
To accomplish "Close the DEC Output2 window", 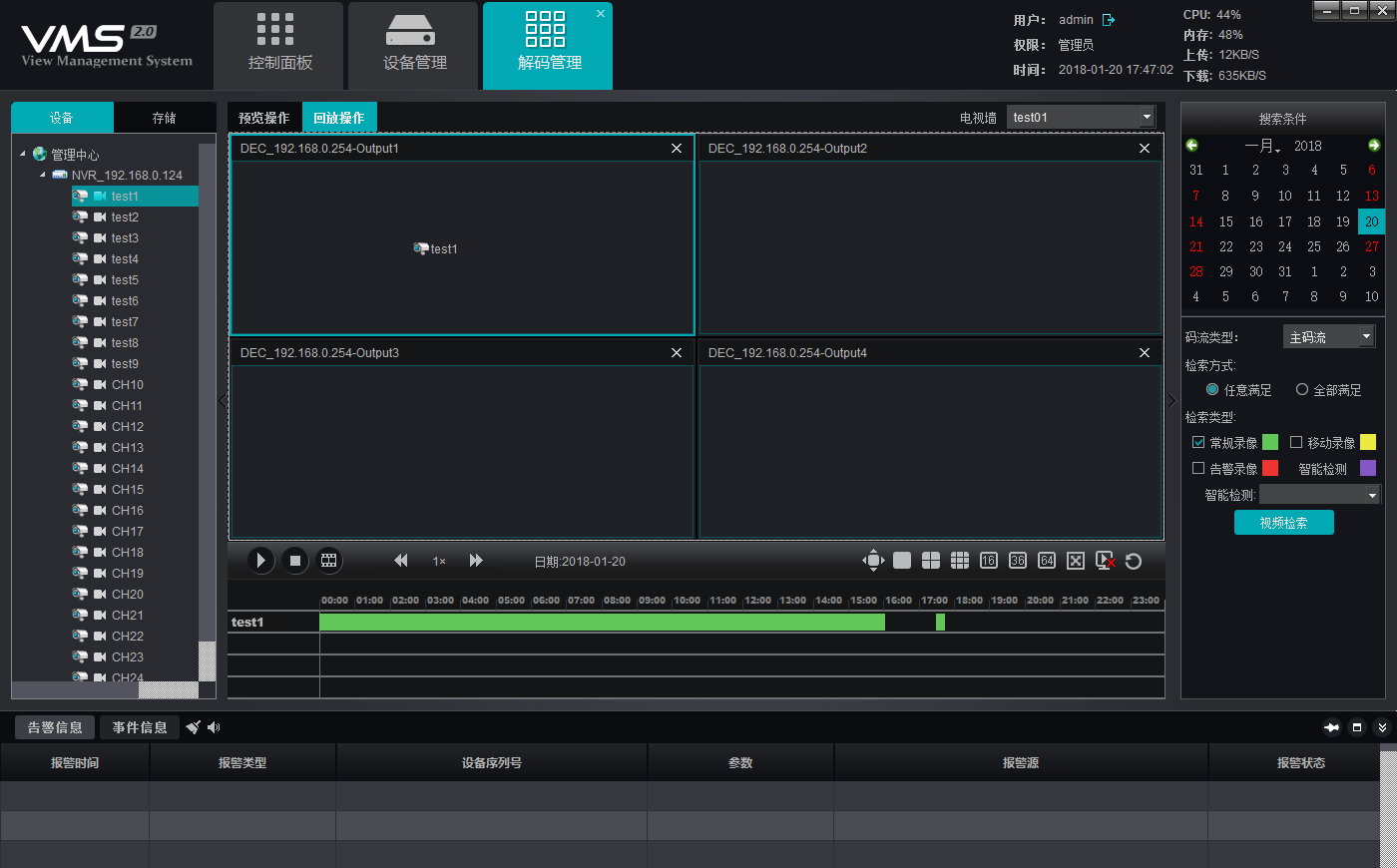I will pyautogui.click(x=1145, y=148).
